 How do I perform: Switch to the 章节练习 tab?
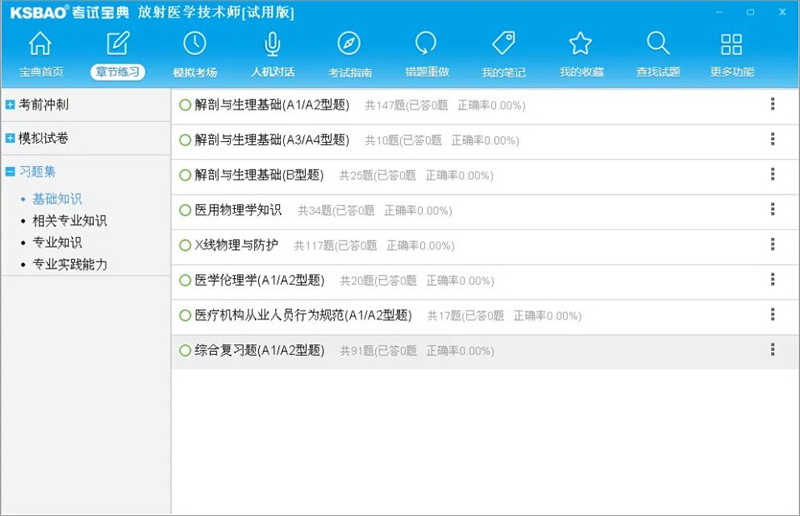click(117, 72)
